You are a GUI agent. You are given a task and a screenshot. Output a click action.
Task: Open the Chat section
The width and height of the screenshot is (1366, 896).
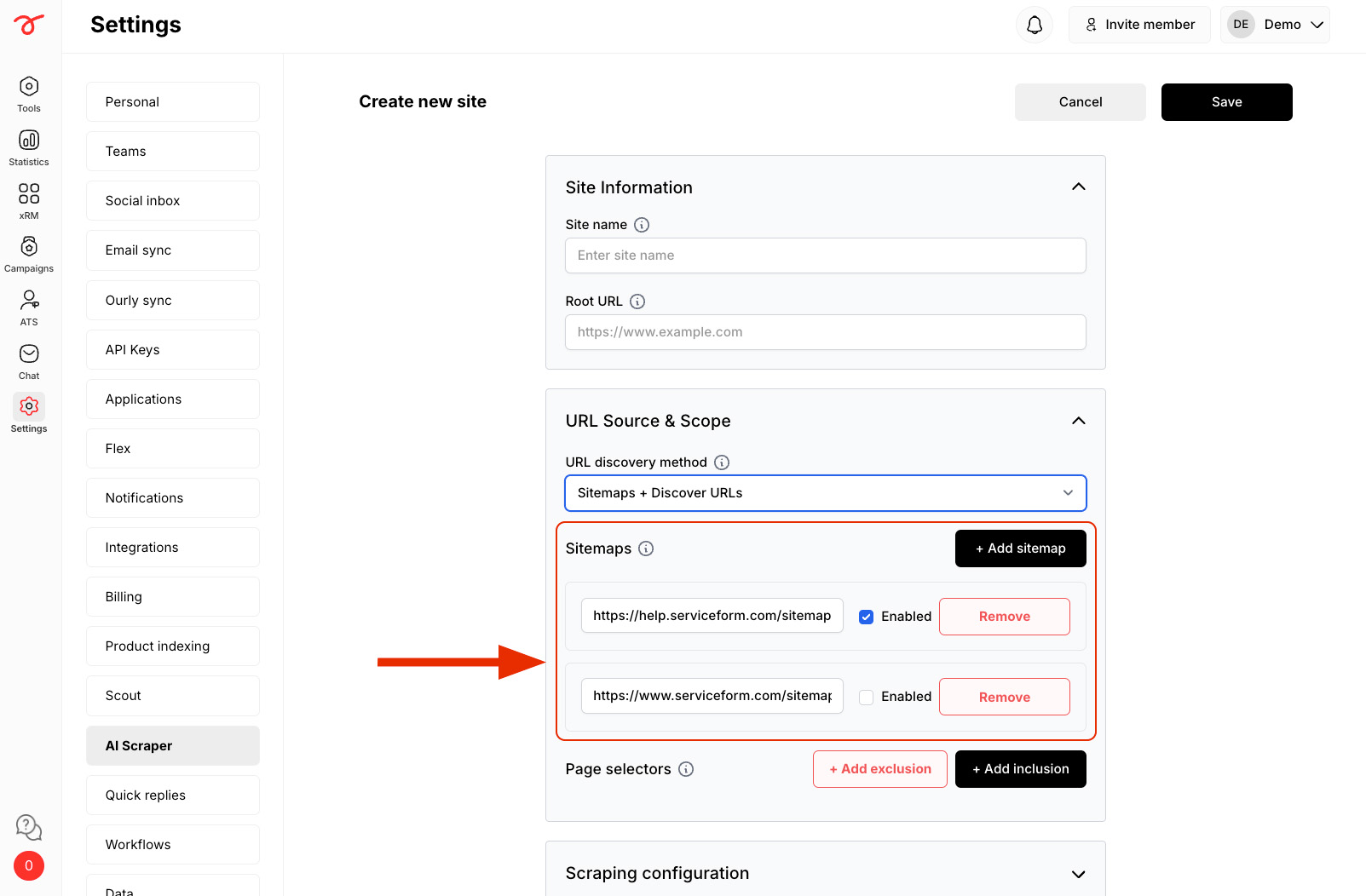(29, 361)
